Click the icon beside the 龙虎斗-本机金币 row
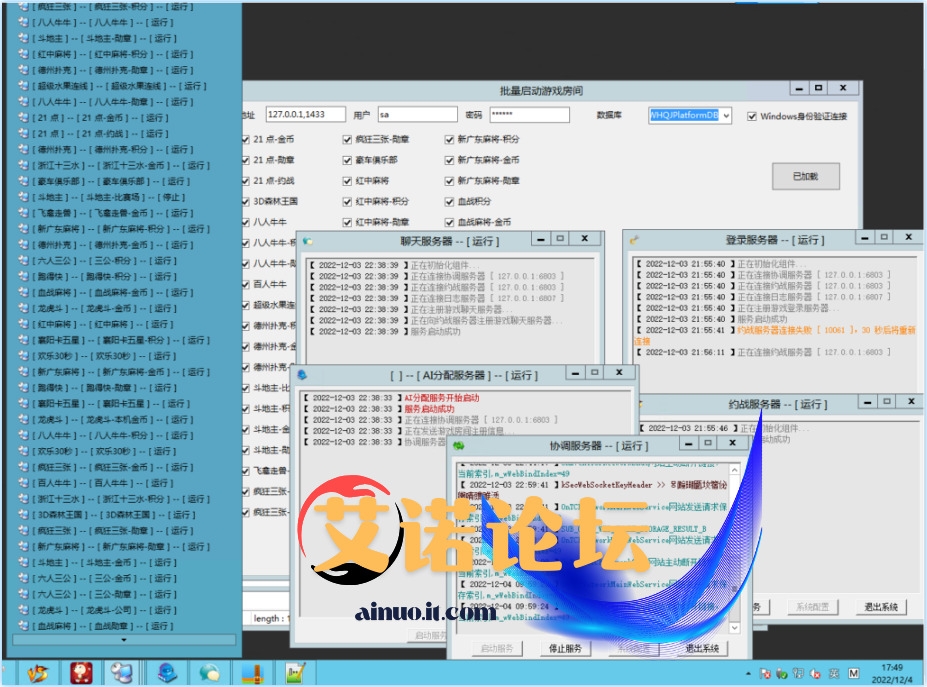The image size is (927, 687). coord(23,419)
